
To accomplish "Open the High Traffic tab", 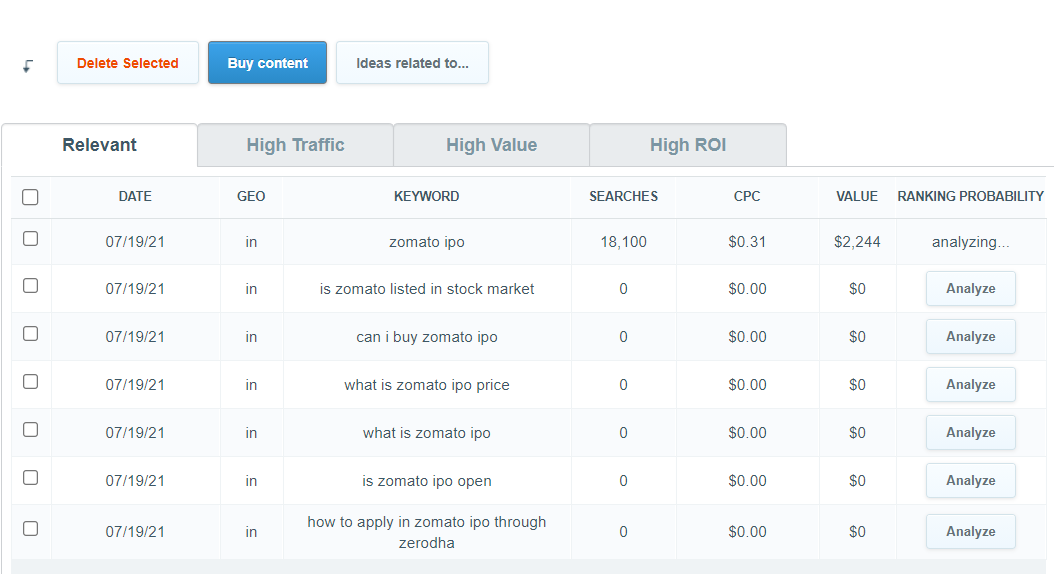I will [x=295, y=145].
